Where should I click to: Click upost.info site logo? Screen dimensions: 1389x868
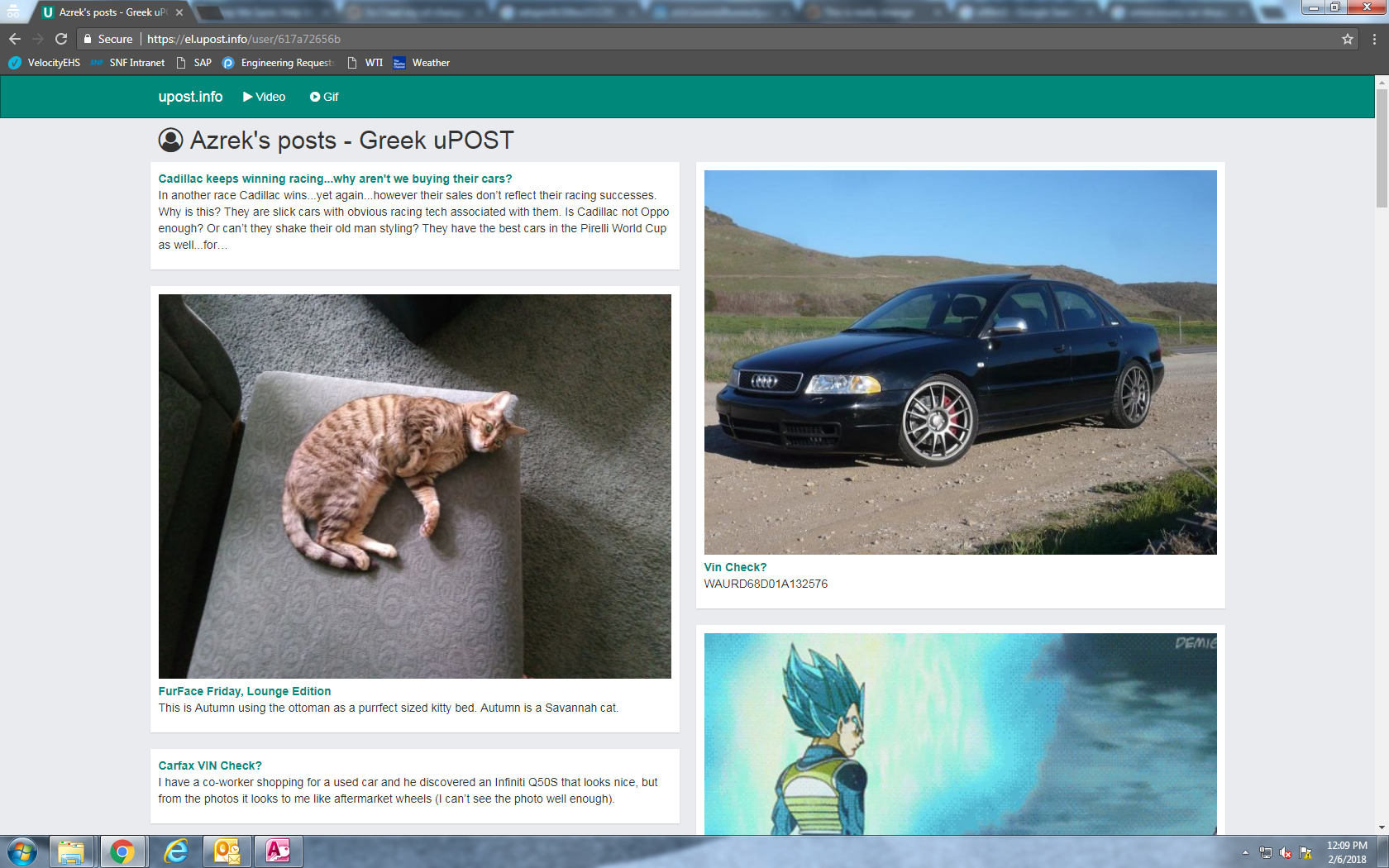pyautogui.click(x=190, y=97)
